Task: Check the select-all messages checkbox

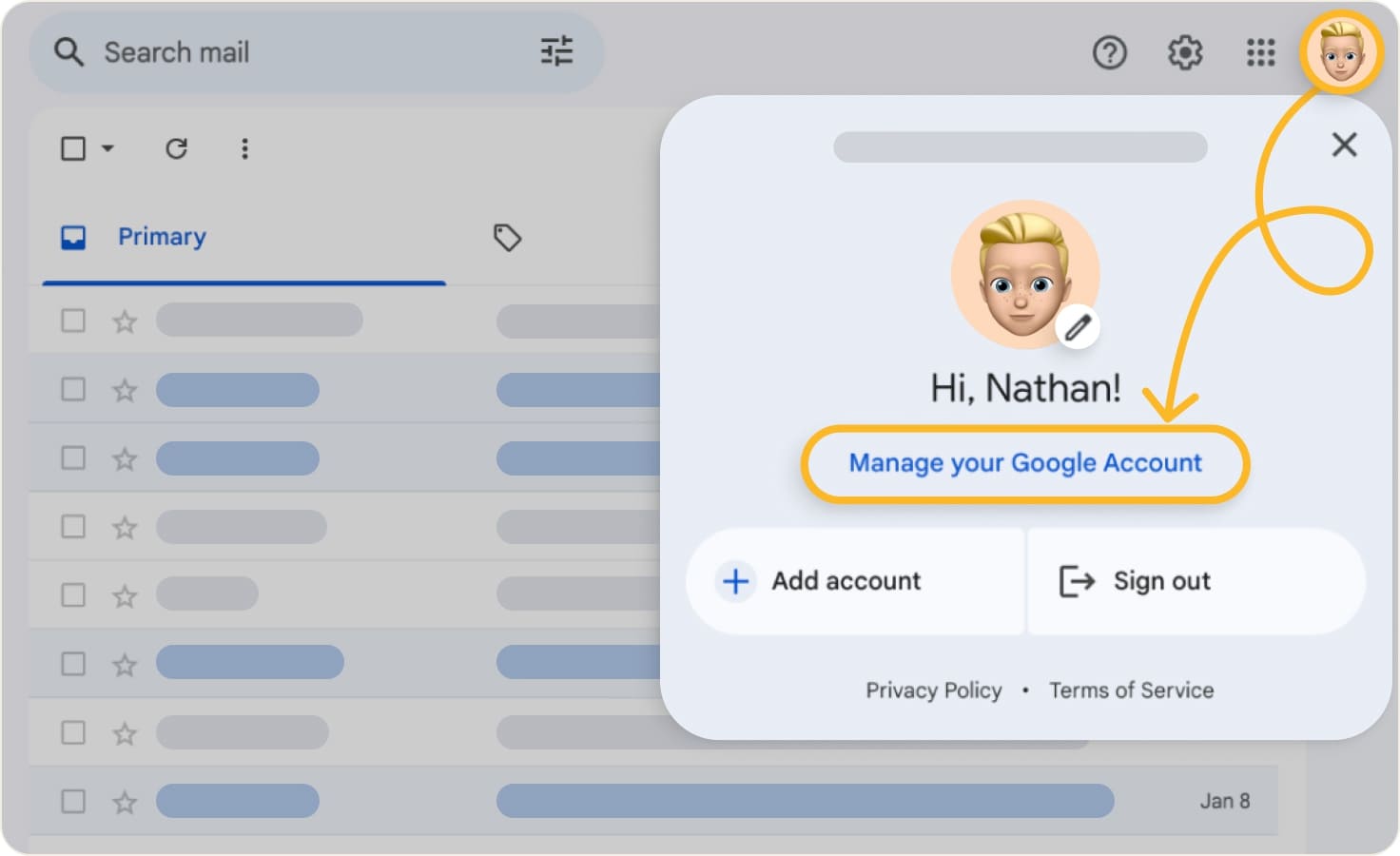Action: point(73,148)
